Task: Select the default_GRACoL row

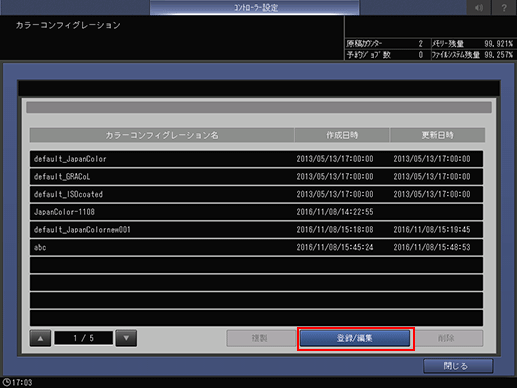Action: [x=256, y=177]
